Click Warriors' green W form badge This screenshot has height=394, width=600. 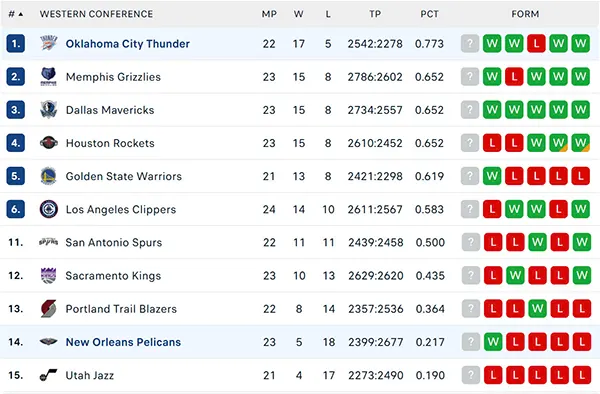click(492, 176)
